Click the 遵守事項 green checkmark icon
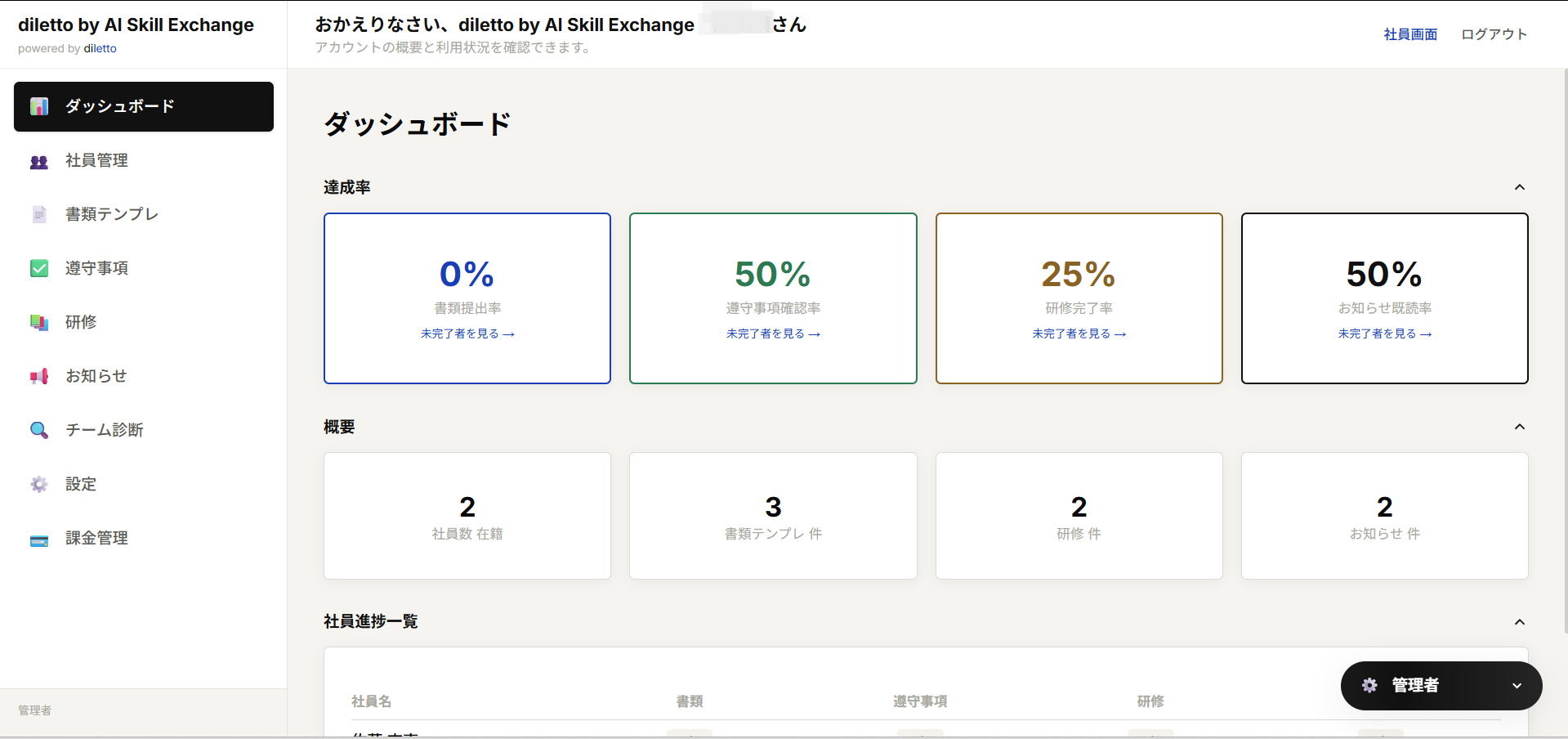Screen dimensions: 1568x739 coord(39,268)
